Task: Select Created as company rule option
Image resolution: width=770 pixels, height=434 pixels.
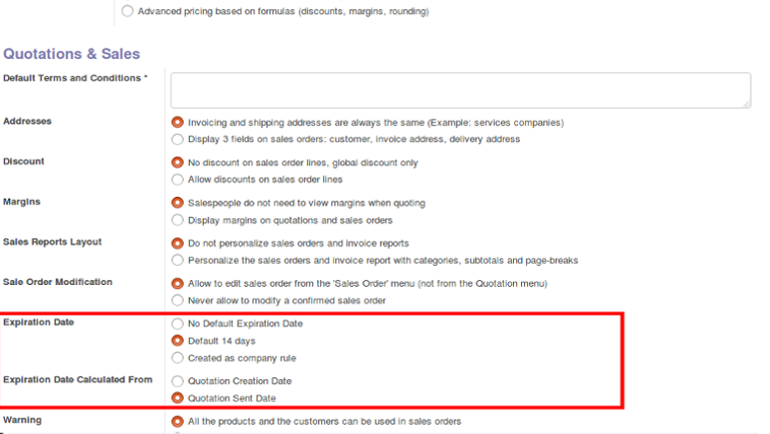Action: click(x=177, y=358)
